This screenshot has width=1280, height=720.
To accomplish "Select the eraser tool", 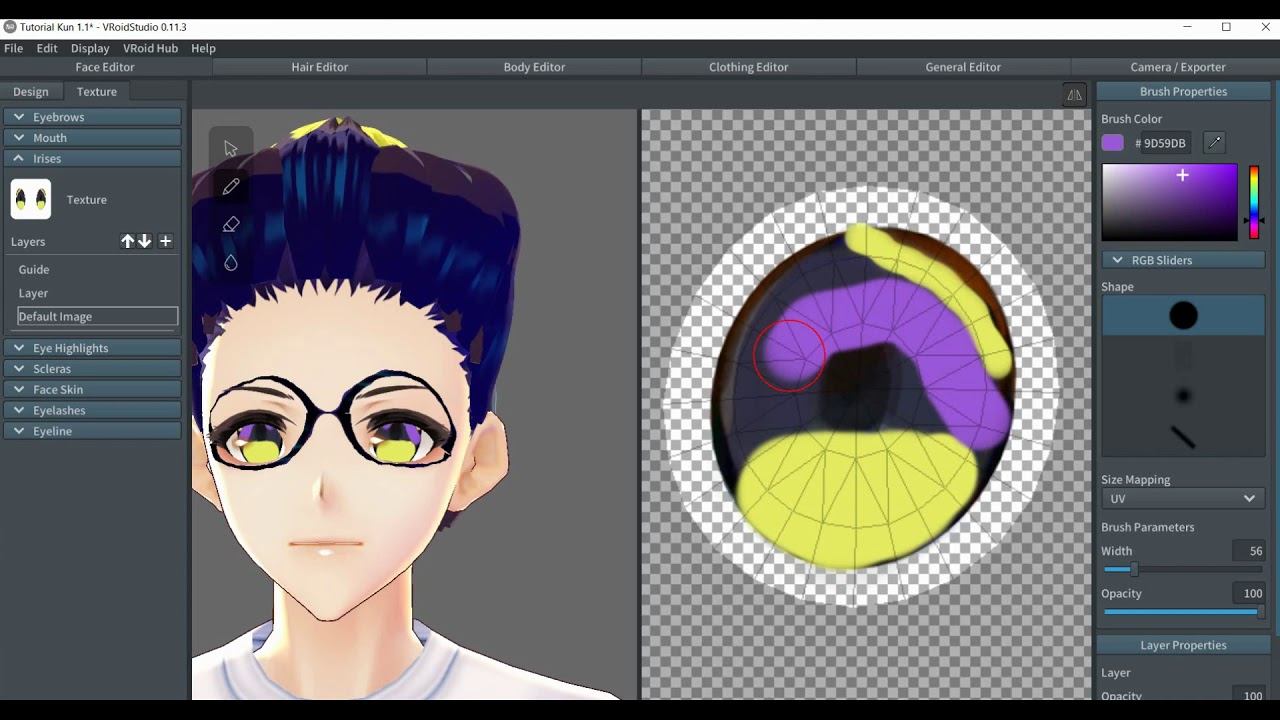I will [231, 225].
